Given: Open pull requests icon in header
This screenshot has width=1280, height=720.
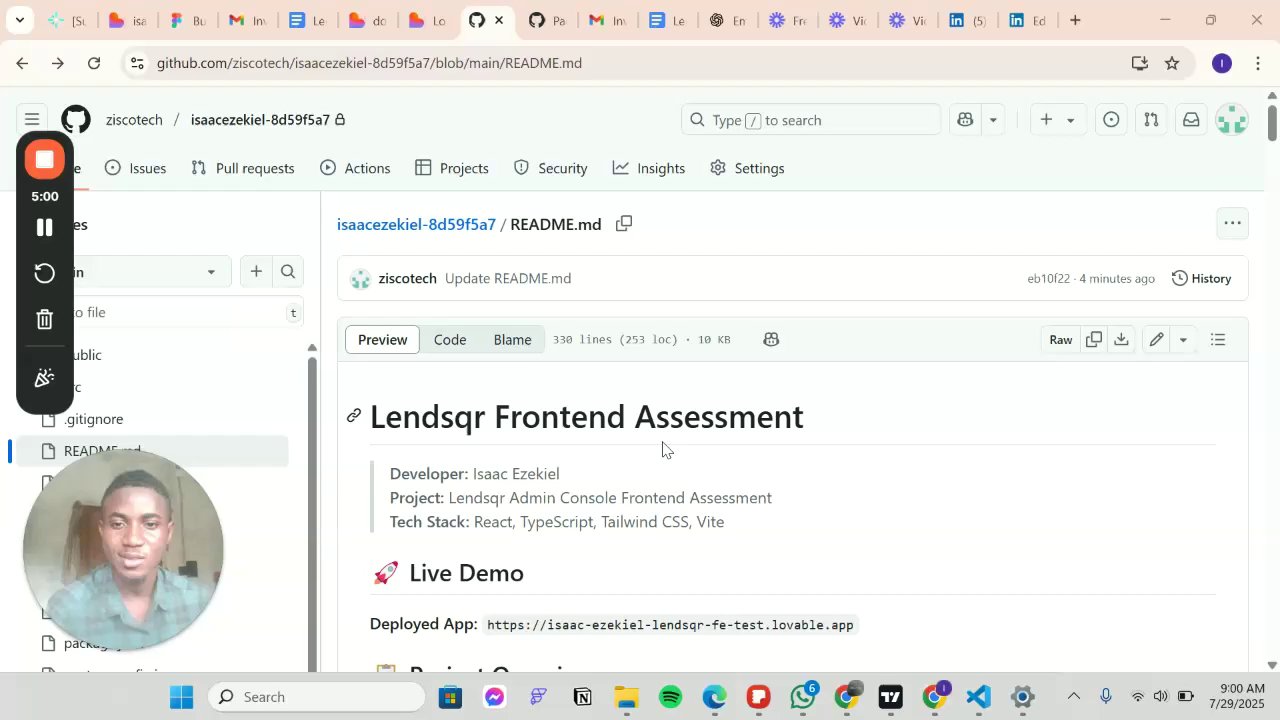Looking at the screenshot, I should 1151,120.
